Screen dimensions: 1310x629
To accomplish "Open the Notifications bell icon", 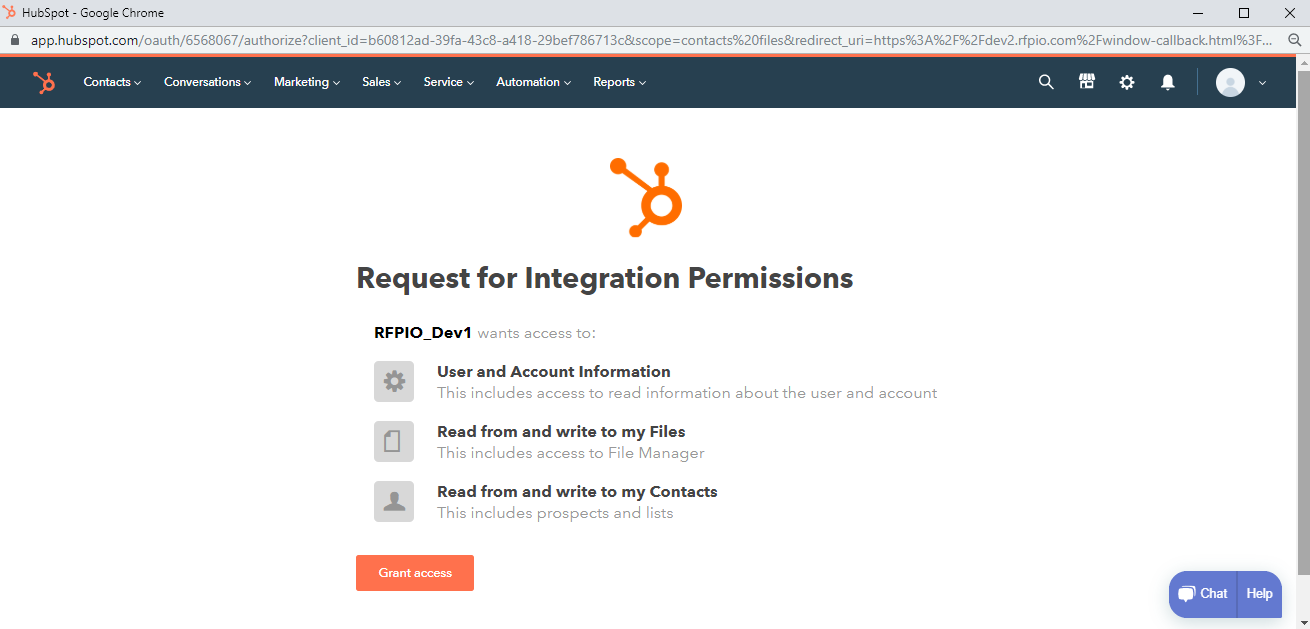I will (x=1167, y=82).
